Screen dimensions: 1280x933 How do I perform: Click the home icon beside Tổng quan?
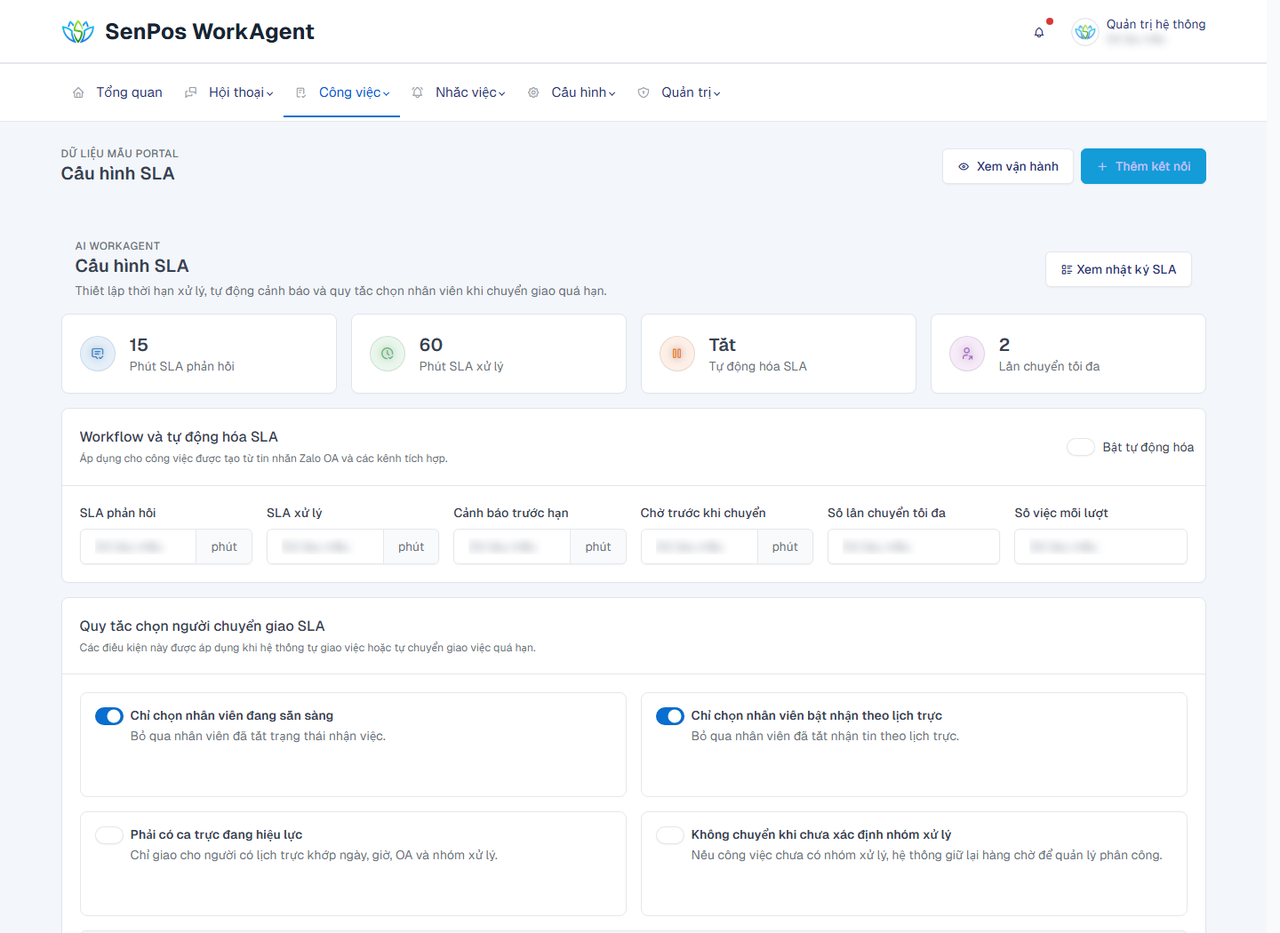(x=78, y=93)
